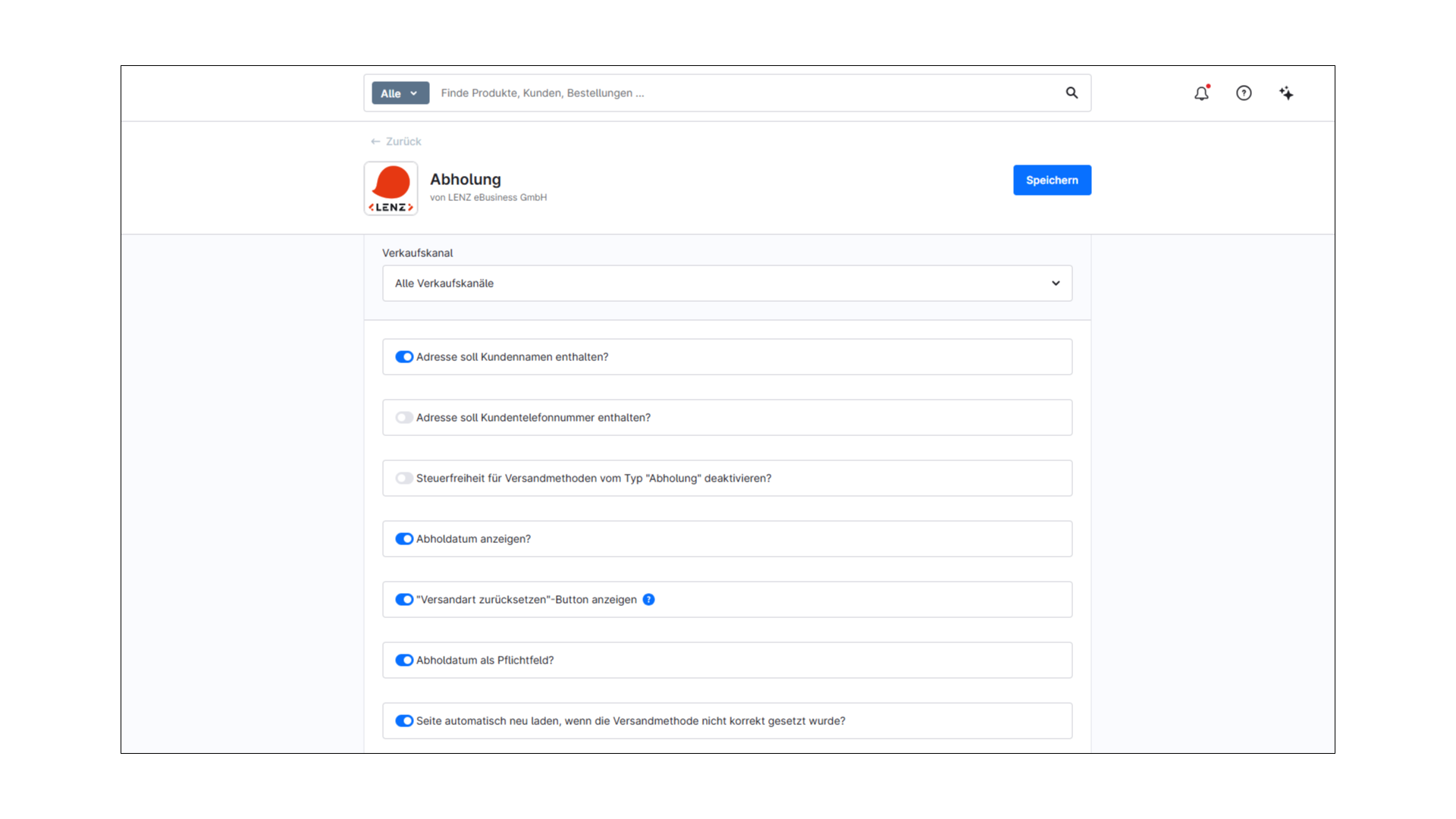Open the help question mark icon
The height and width of the screenshot is (819, 1456).
tap(1244, 93)
